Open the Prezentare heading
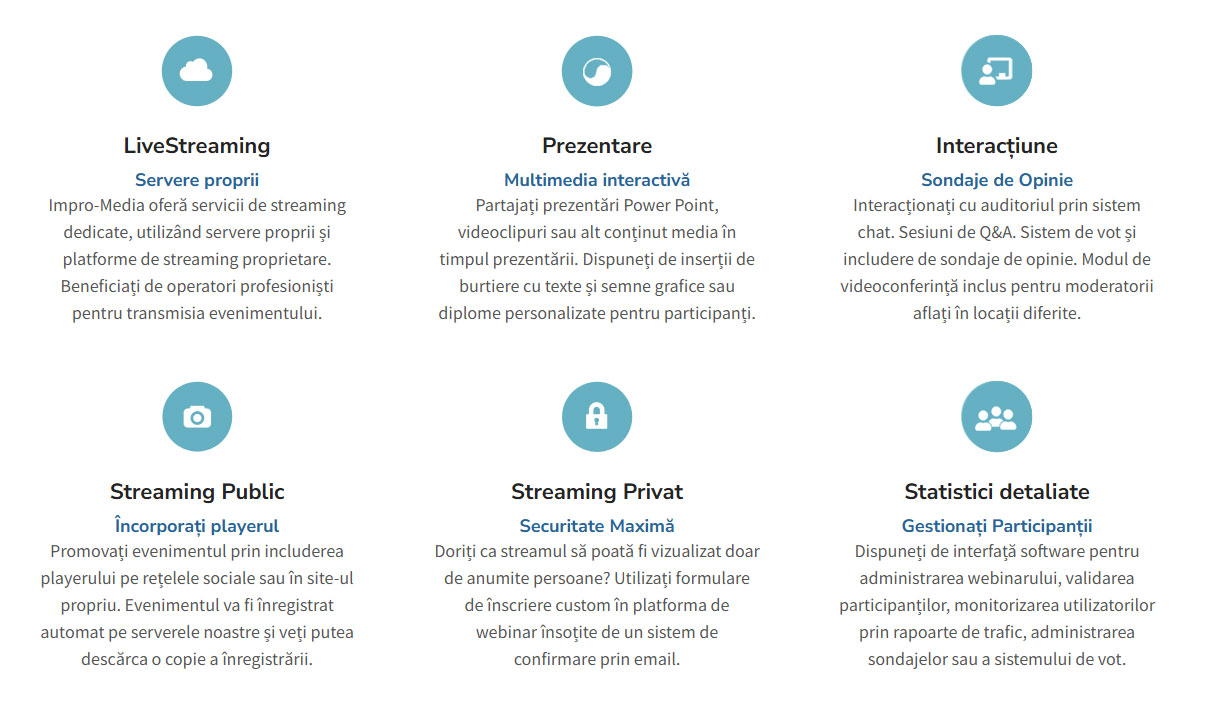Image resolution: width=1216 pixels, height=708 pixels. (597, 146)
